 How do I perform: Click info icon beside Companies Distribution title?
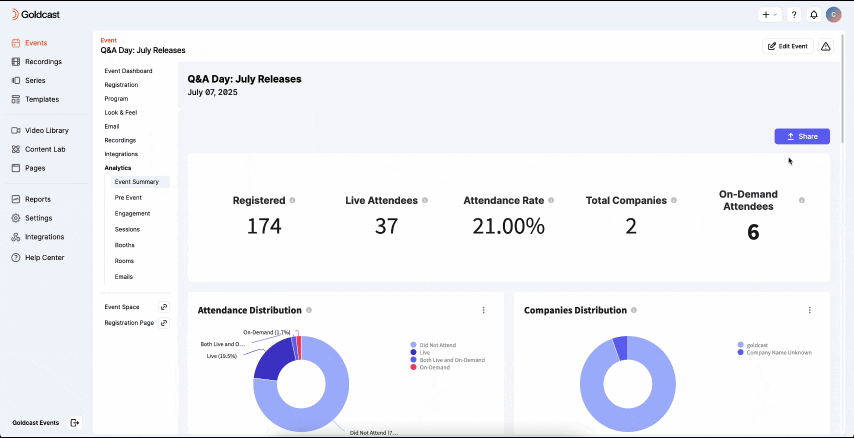click(633, 310)
